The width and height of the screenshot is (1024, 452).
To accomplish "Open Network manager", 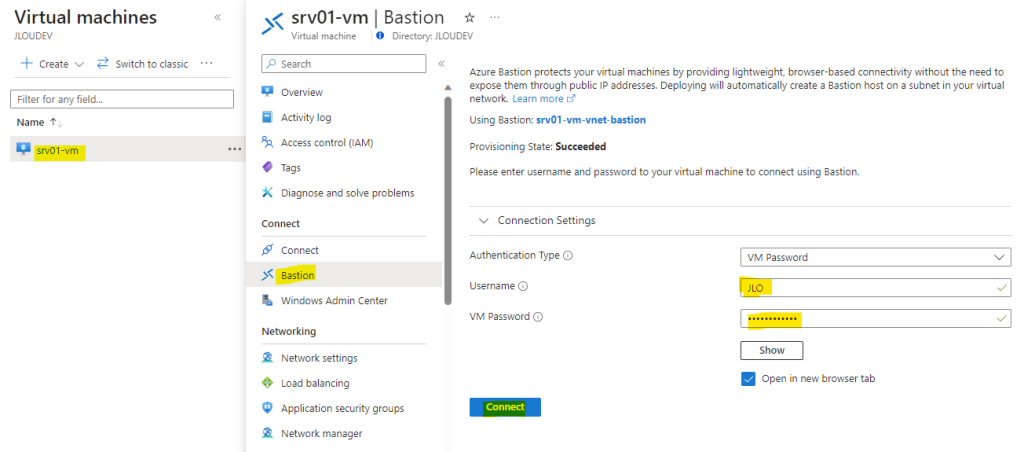I will pyautogui.click(x=321, y=433).
